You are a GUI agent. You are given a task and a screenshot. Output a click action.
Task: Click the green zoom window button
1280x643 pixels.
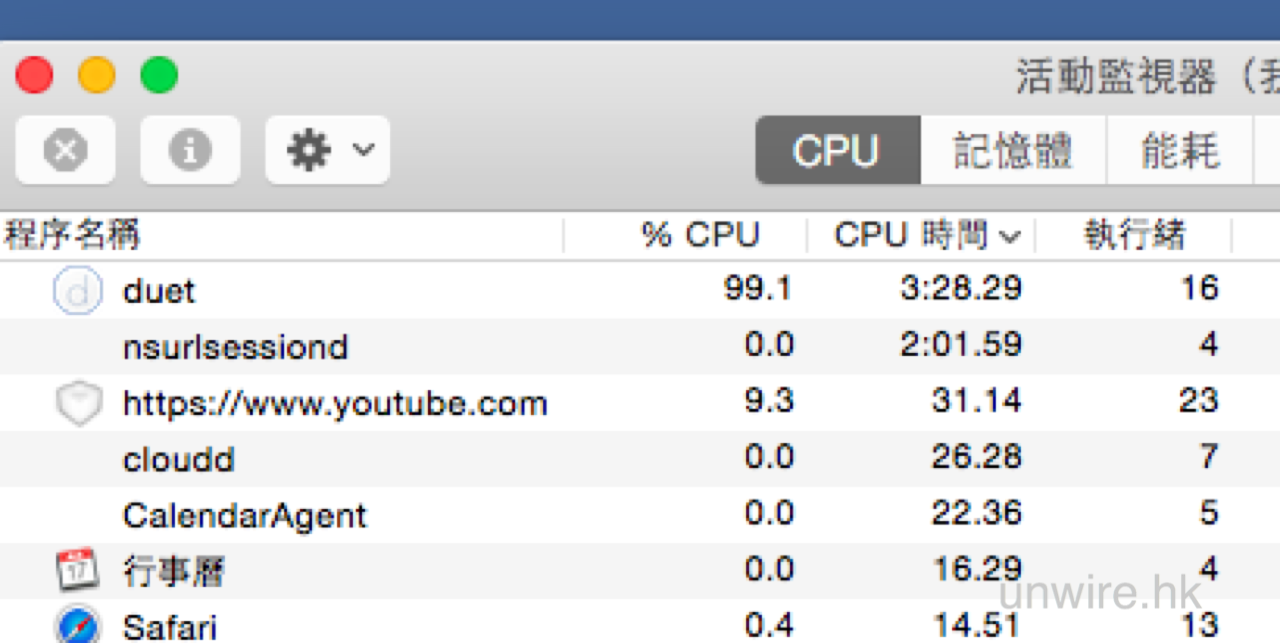click(x=159, y=75)
